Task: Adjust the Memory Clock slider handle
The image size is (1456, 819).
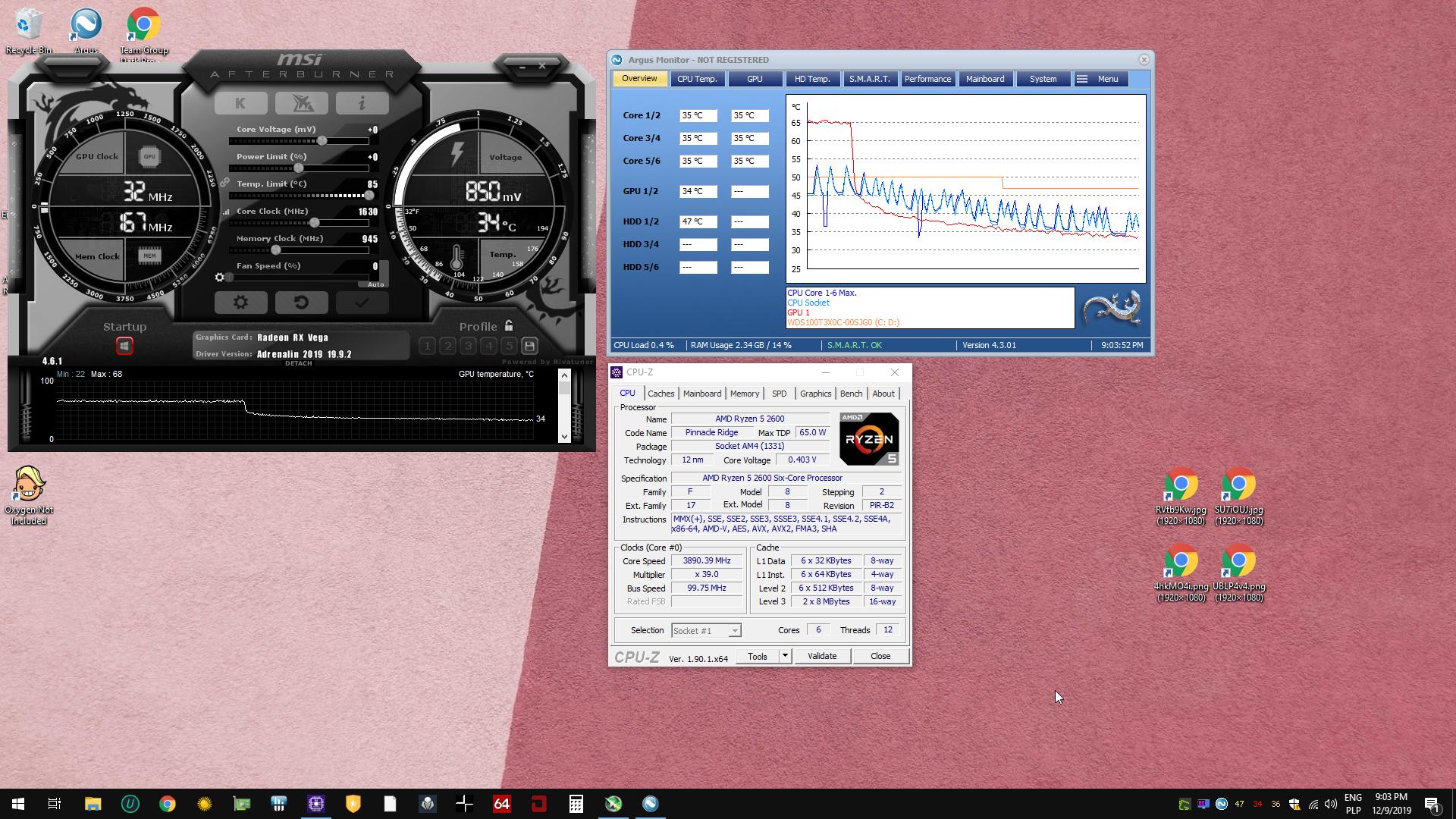Action: (276, 250)
